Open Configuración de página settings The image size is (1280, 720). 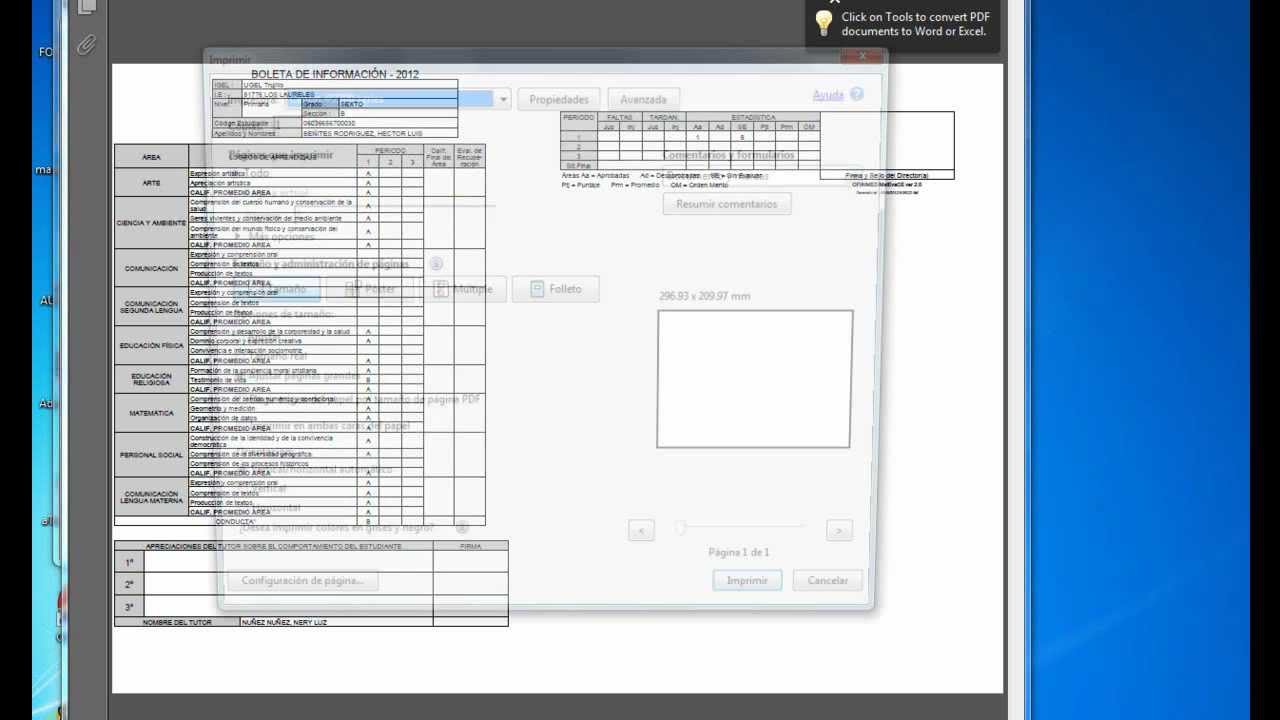click(x=303, y=580)
